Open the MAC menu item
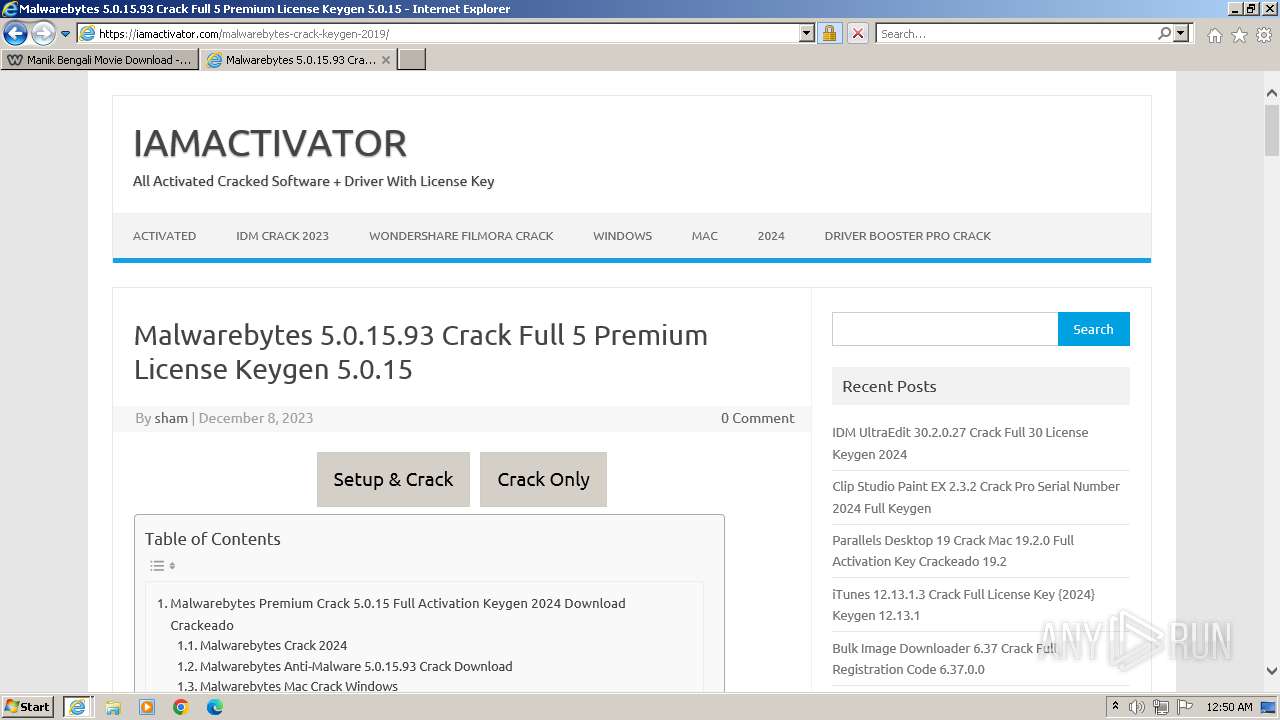 click(705, 236)
